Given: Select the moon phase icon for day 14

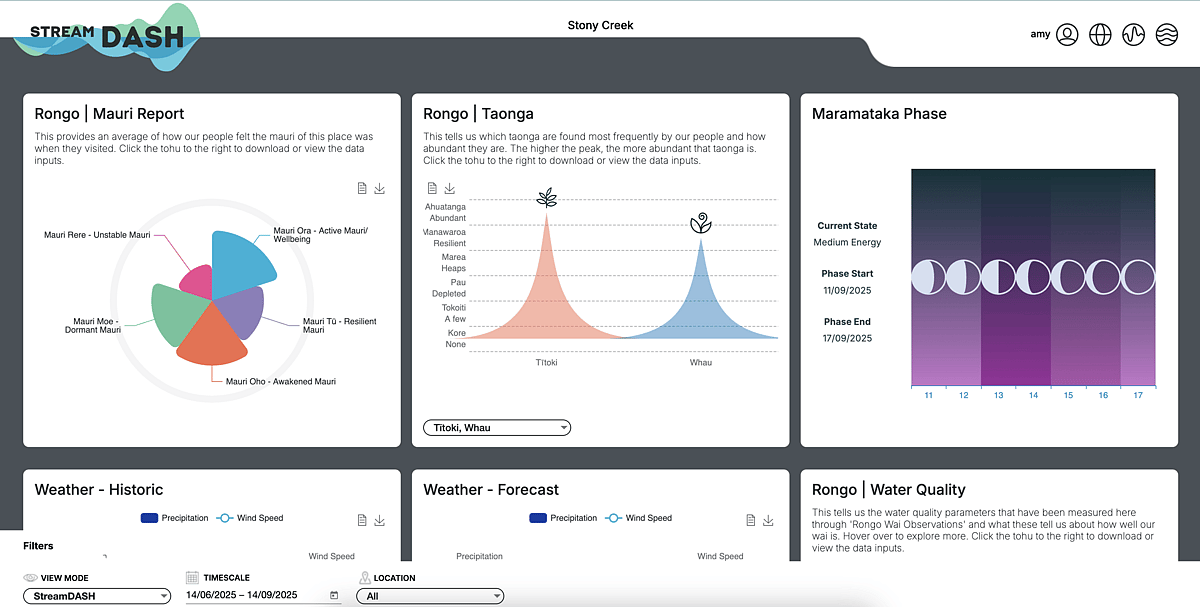Looking at the screenshot, I should pyautogui.click(x=1033, y=276).
